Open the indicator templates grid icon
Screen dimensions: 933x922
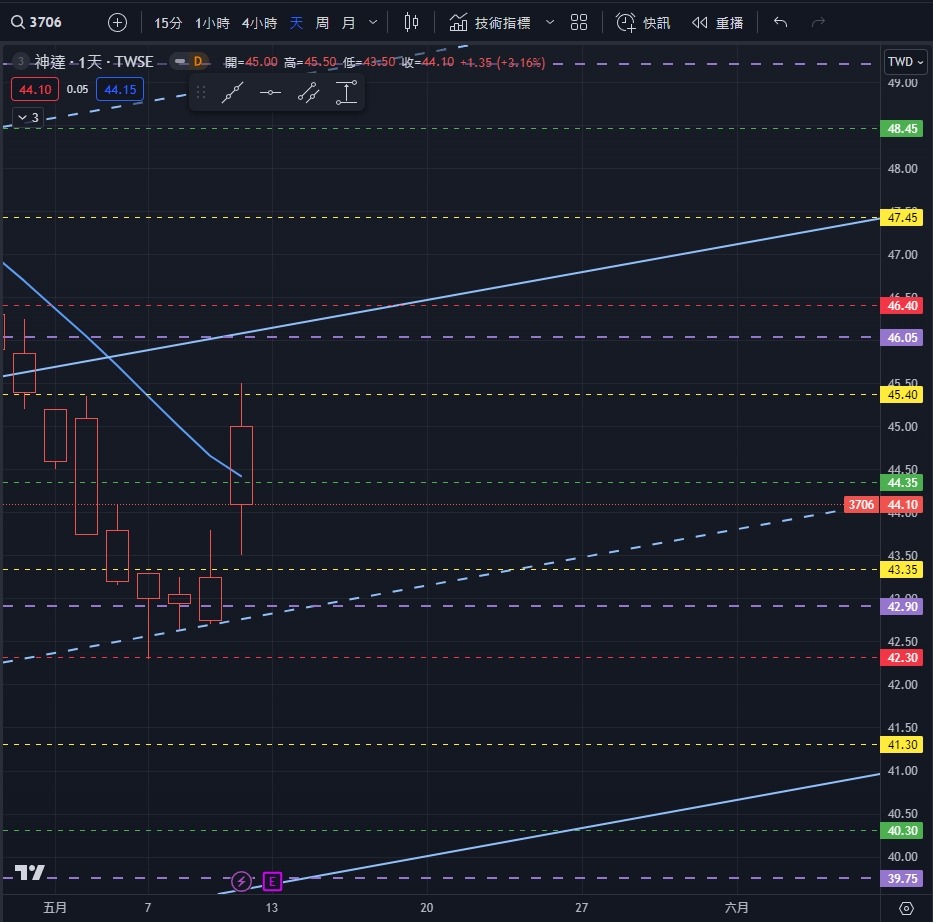[x=578, y=23]
